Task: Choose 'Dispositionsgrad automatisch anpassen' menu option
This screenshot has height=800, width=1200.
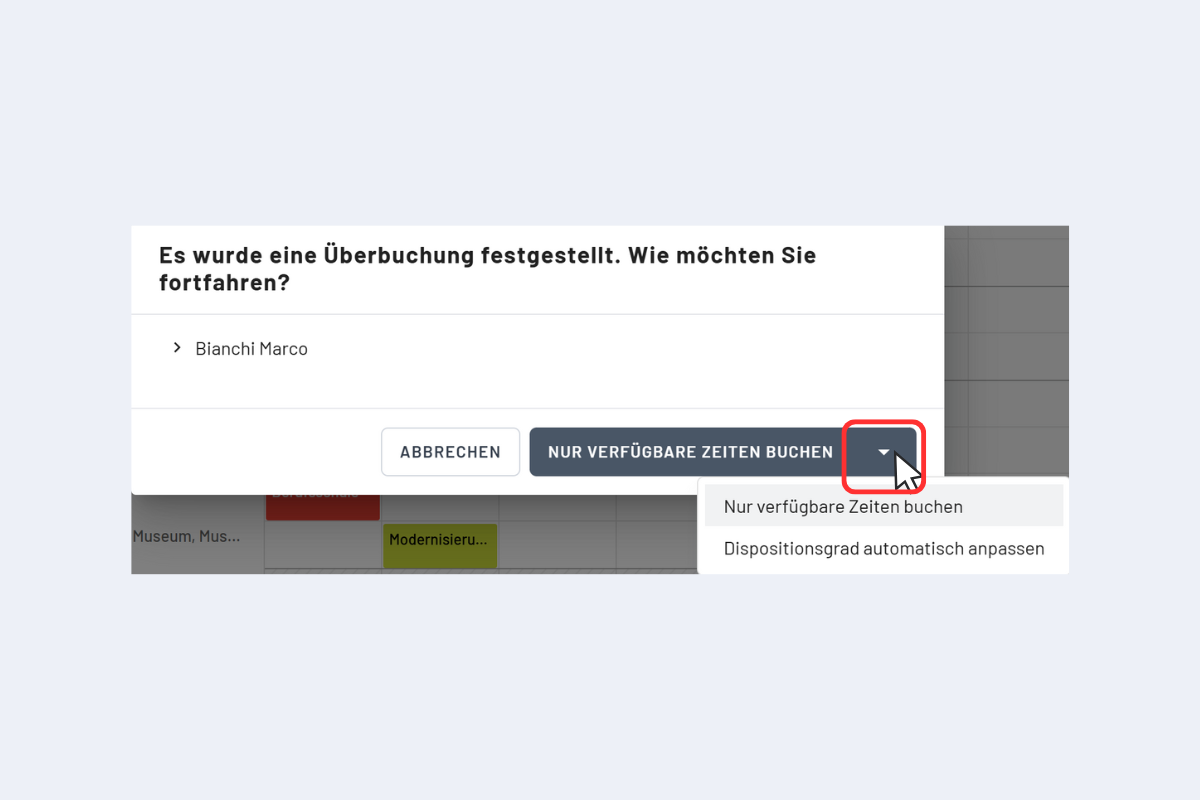Action: click(x=884, y=548)
